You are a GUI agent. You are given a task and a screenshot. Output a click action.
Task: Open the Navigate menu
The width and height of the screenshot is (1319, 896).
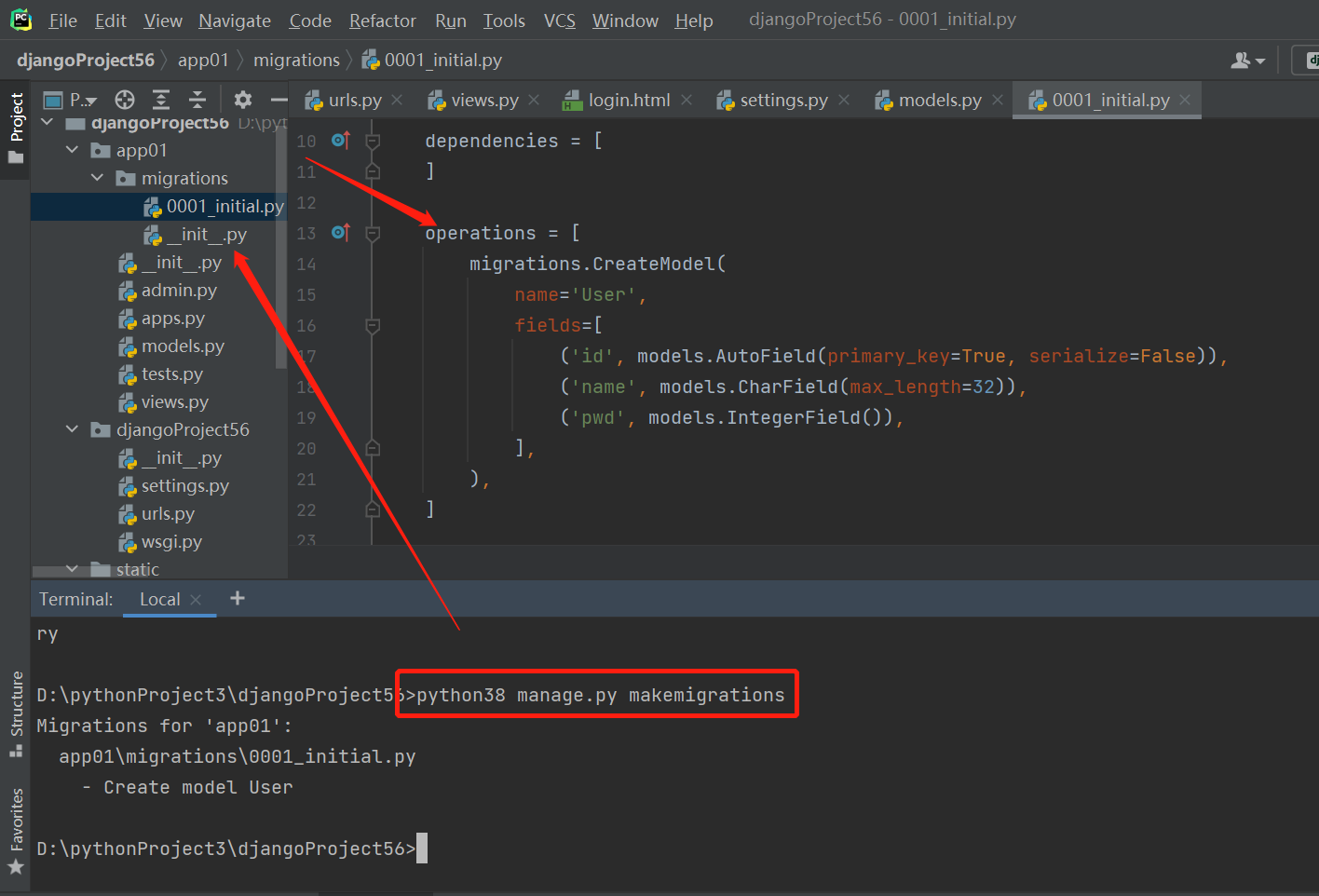pyautogui.click(x=235, y=20)
